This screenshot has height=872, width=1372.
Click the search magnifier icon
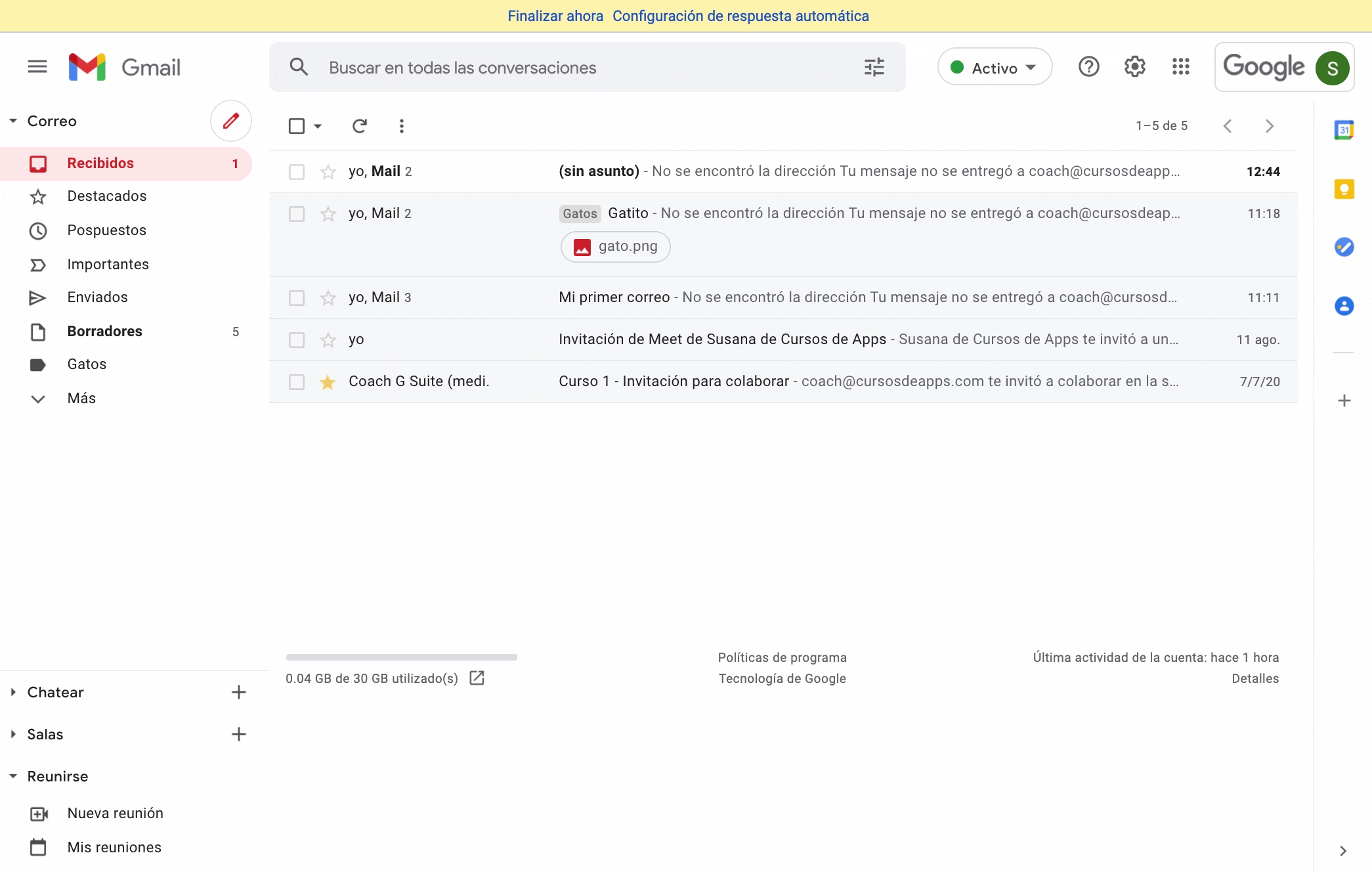pyautogui.click(x=299, y=67)
